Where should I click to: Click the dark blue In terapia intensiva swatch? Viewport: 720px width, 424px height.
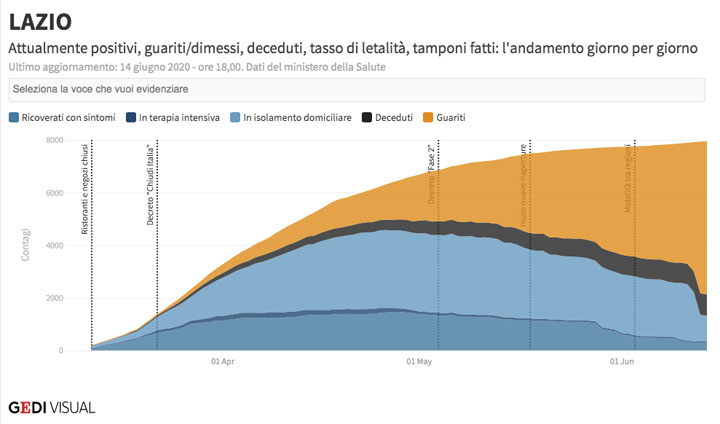coord(132,118)
